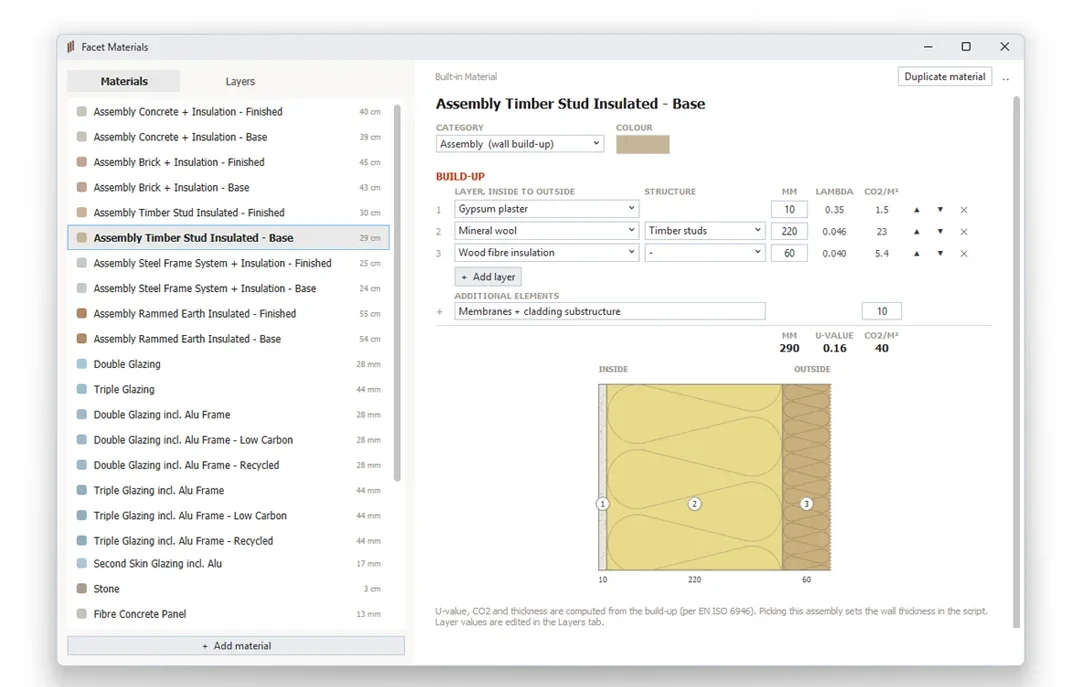Move Wood fibre insulation layer up
Viewport: 1080px width, 687px height.
[916, 254]
